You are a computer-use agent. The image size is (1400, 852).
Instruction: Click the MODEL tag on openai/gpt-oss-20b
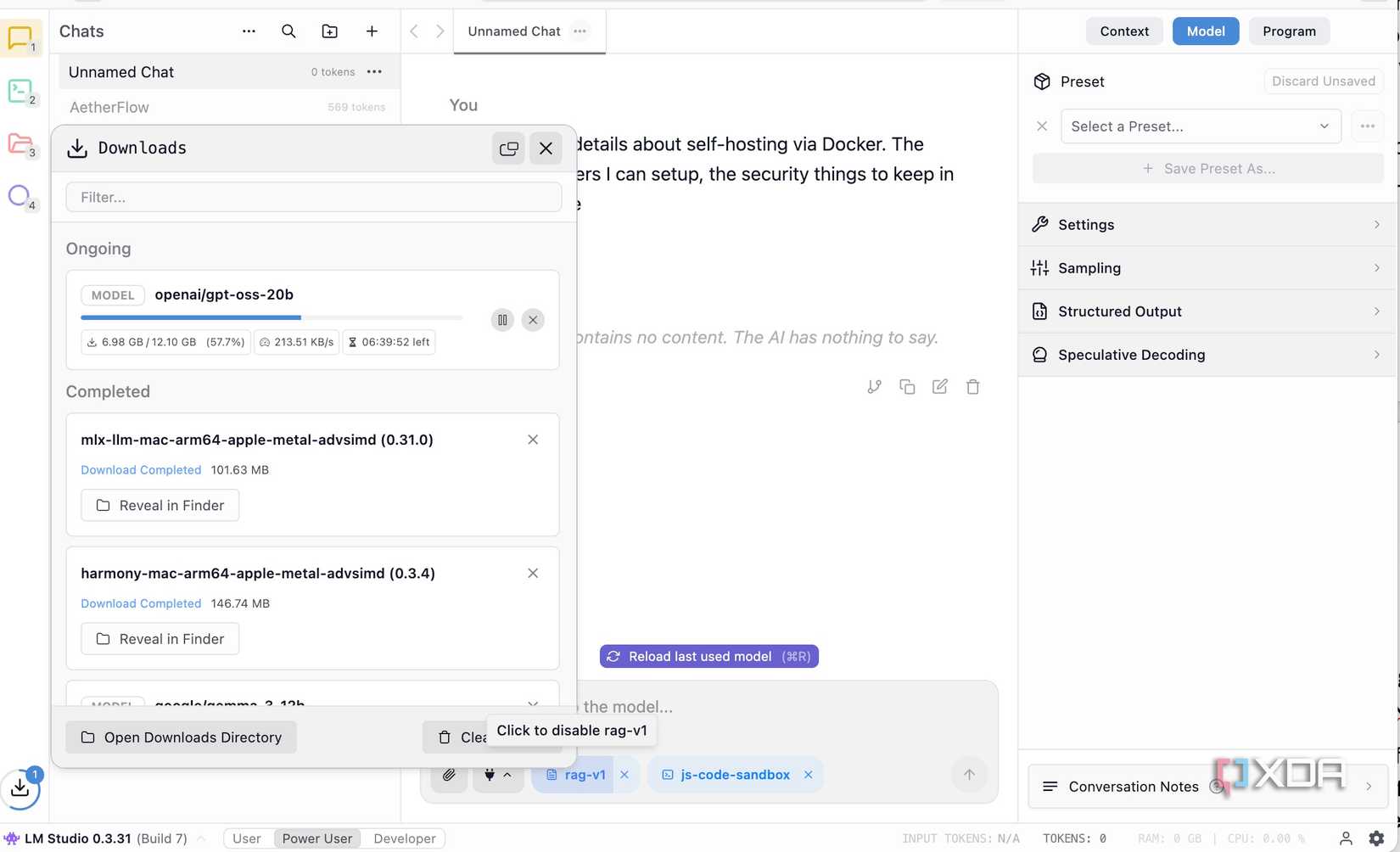113,295
